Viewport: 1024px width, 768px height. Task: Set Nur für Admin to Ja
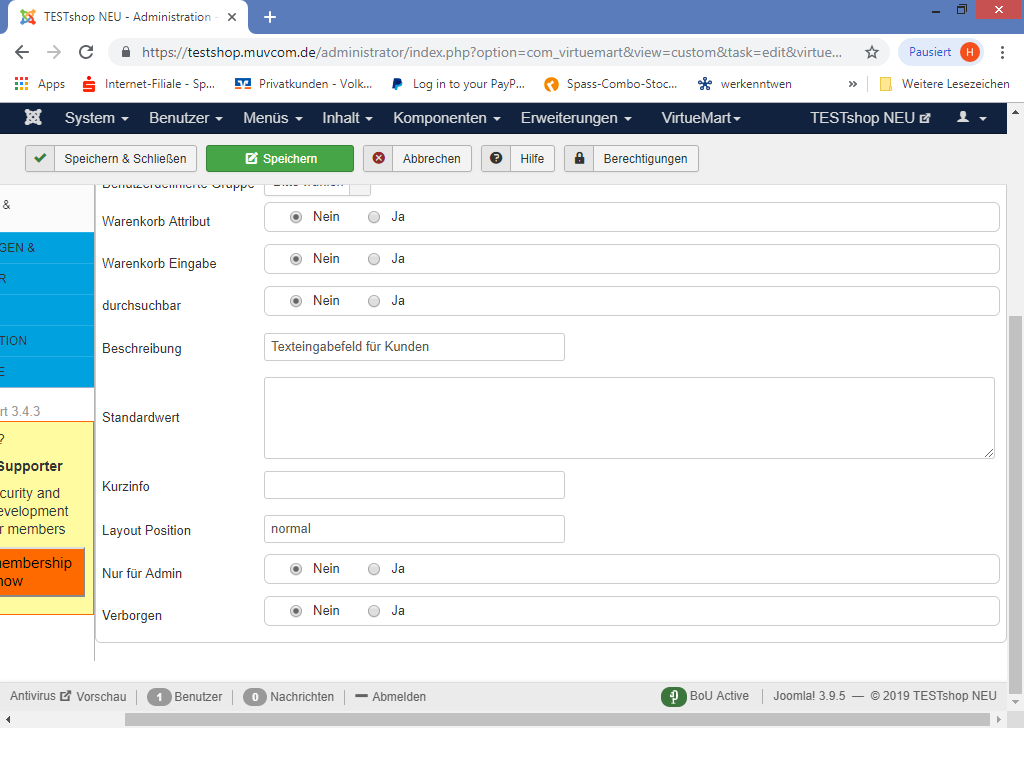(x=374, y=569)
